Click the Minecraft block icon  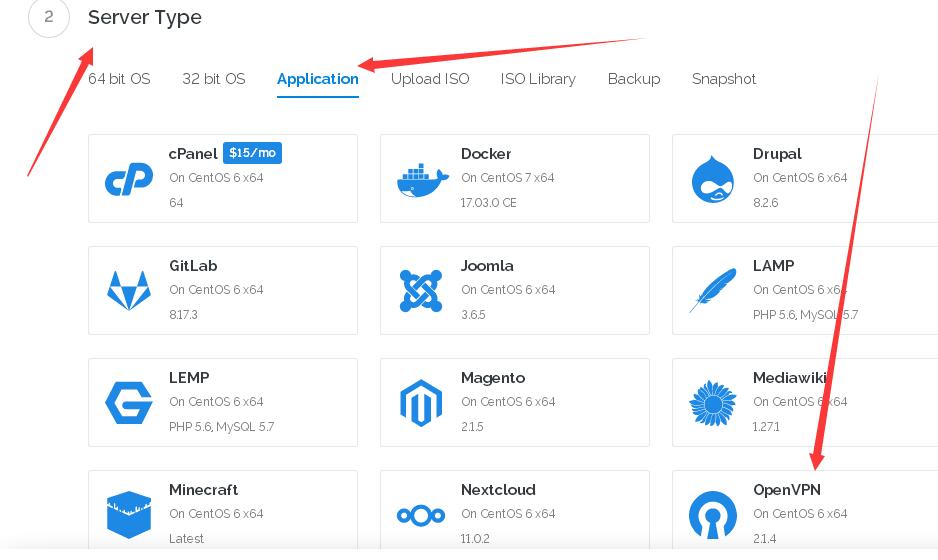(x=129, y=515)
